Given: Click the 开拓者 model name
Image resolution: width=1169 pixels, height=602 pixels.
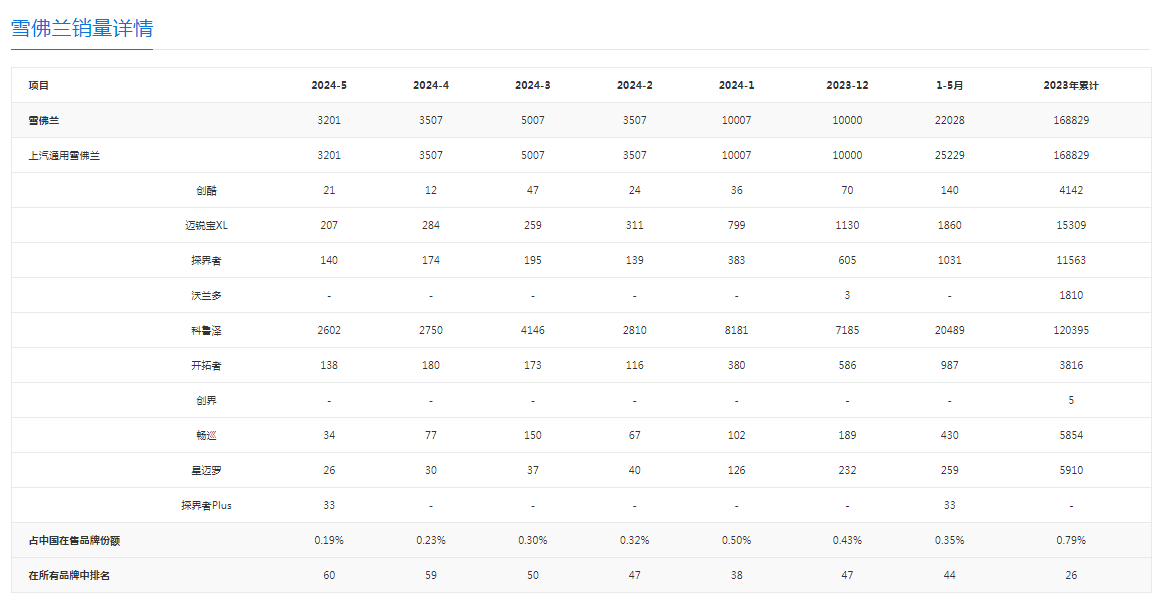Looking at the screenshot, I should (x=207, y=365).
